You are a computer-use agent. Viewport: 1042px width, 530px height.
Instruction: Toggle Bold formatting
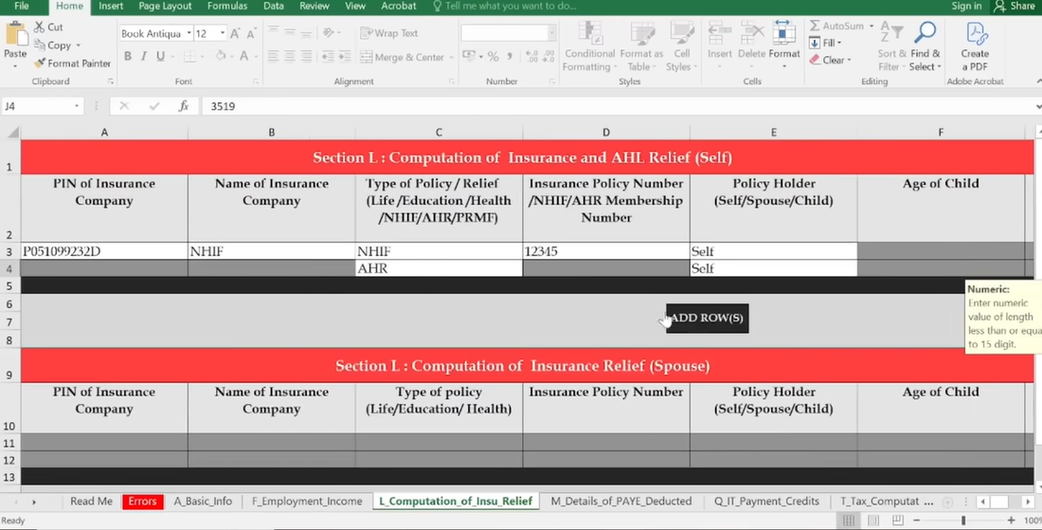click(127, 57)
